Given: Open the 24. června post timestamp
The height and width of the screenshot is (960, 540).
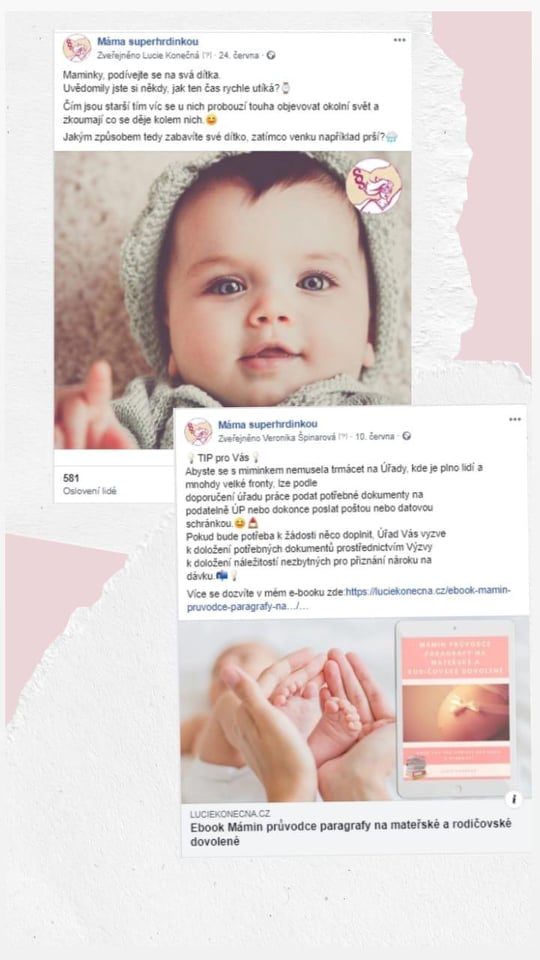Looking at the screenshot, I should 239,55.
